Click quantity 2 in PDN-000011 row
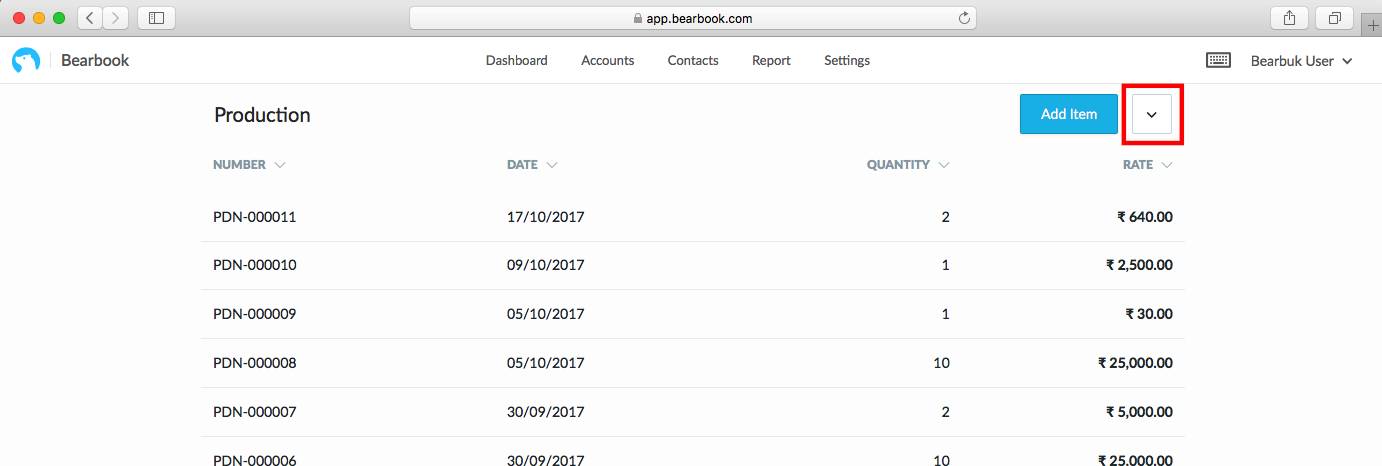 tap(946, 217)
